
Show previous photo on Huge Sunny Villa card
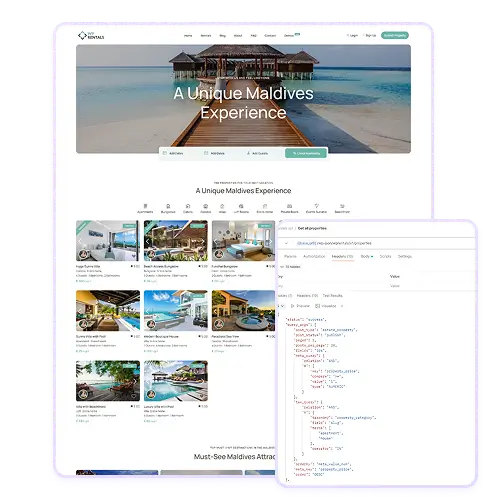[x=80, y=241]
